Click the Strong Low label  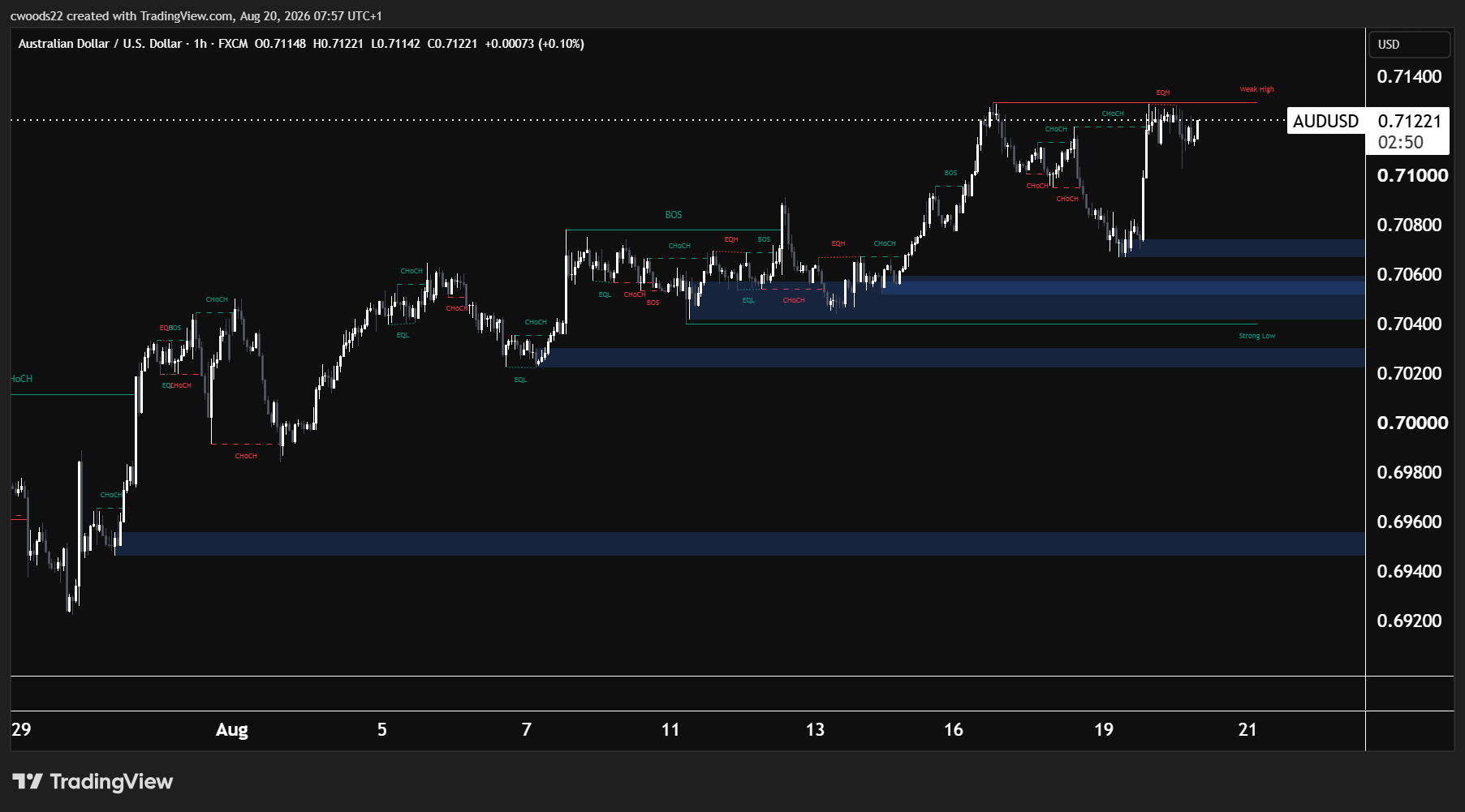coord(1256,336)
